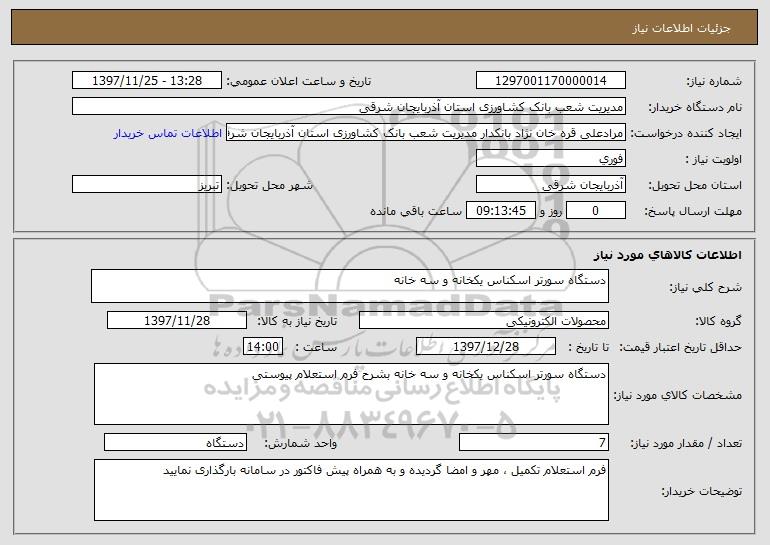Click the جزئیات اطلاعات نیاز header title
The height and width of the screenshot is (545, 770).
click(681, 28)
